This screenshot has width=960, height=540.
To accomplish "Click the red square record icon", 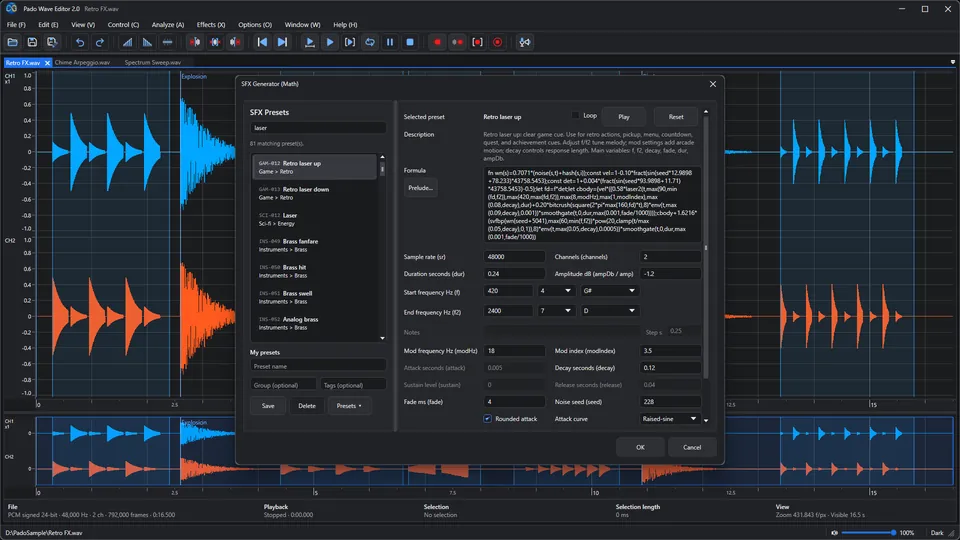I will tap(437, 42).
